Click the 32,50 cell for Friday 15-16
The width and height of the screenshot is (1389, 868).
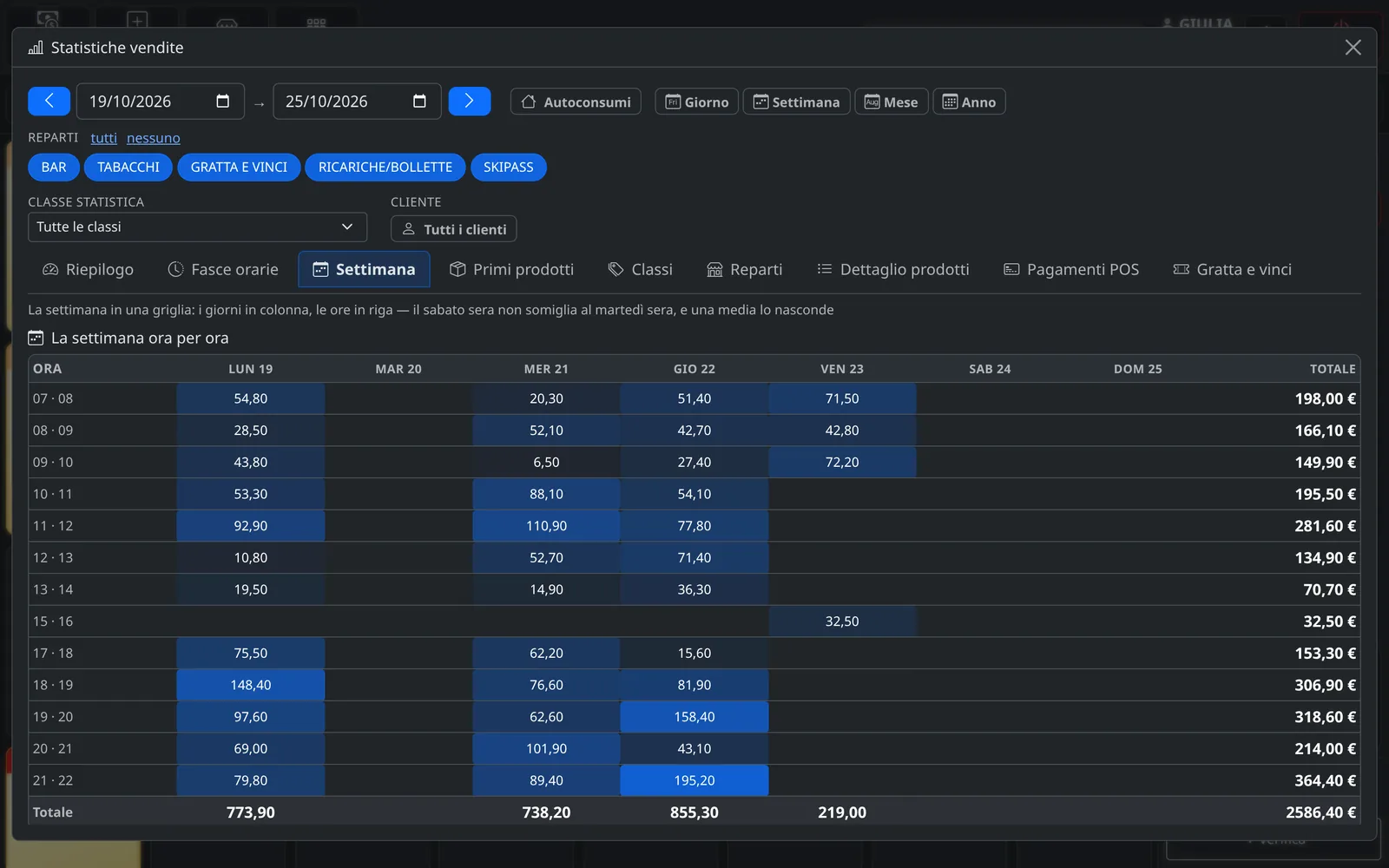842,621
